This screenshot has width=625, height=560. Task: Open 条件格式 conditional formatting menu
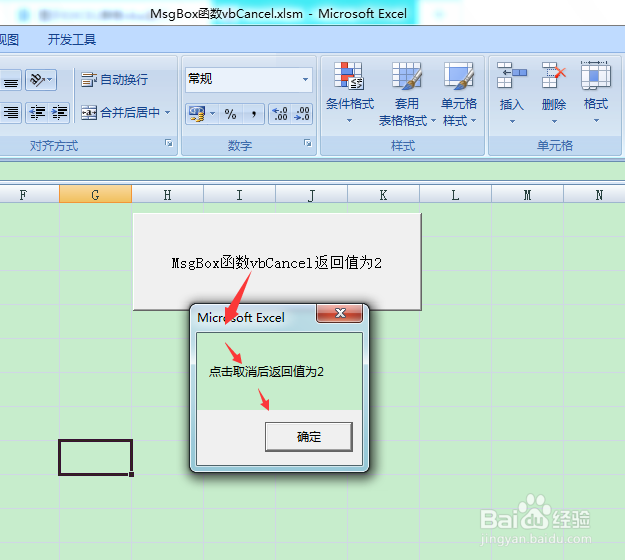click(x=350, y=93)
